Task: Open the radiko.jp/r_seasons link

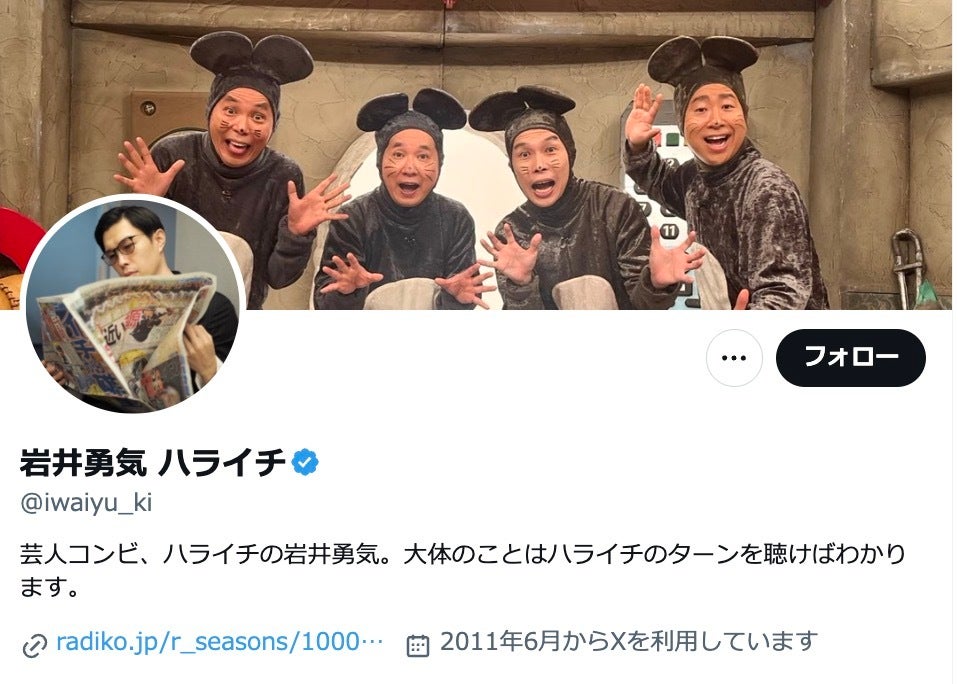Action: click(219, 641)
